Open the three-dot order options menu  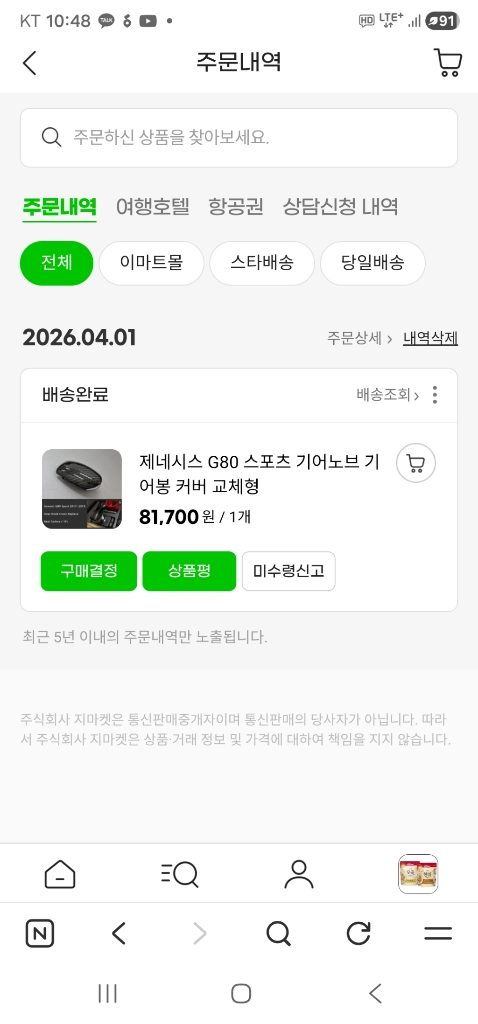pyautogui.click(x=435, y=394)
